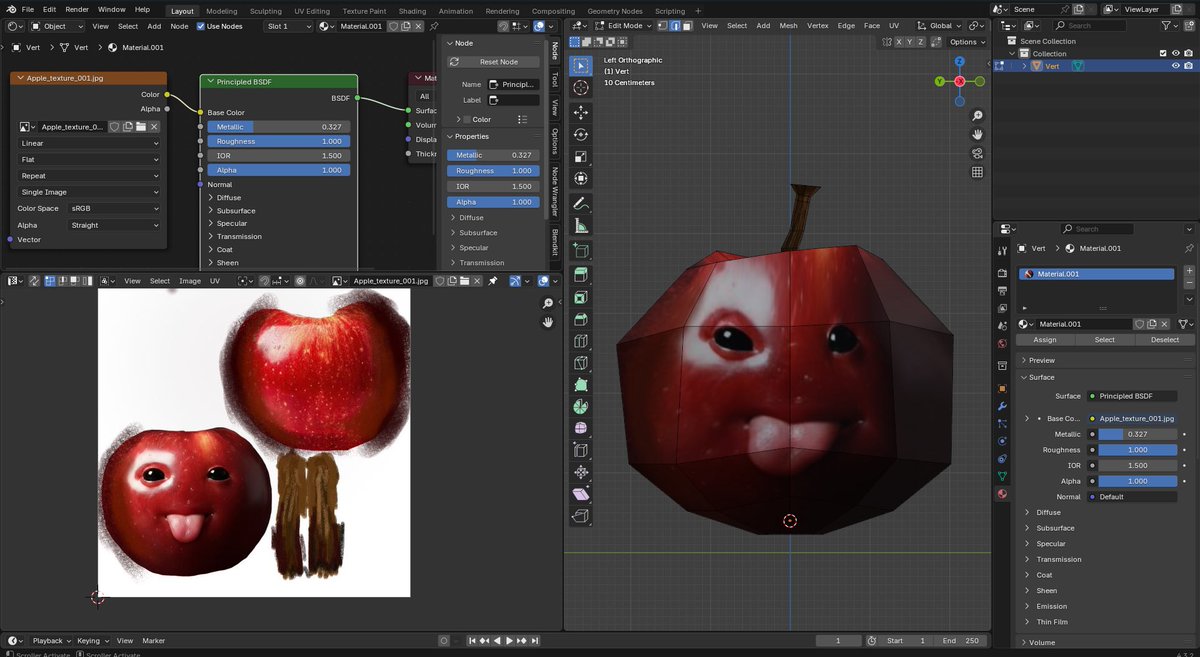The height and width of the screenshot is (657, 1200).
Task: Open the Color Space sRGB dropdown
Action: [114, 208]
